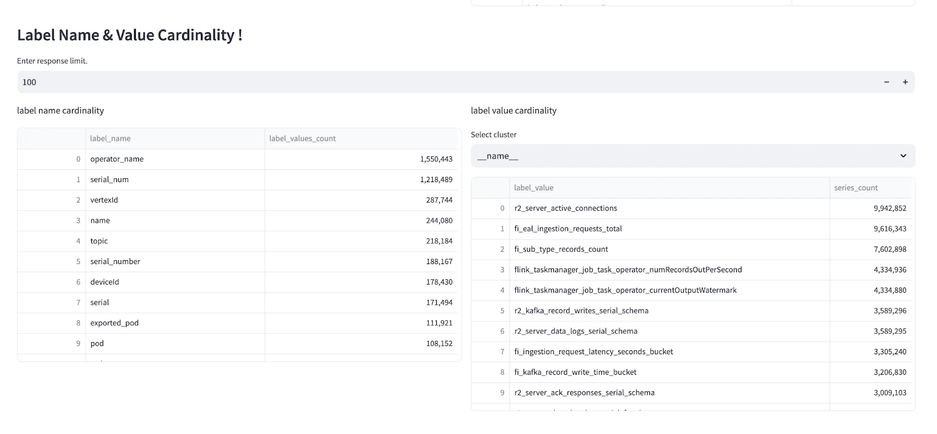The height and width of the screenshot is (434, 937).
Task: Click the 1,550,443 label values count
Action: (x=361, y=159)
